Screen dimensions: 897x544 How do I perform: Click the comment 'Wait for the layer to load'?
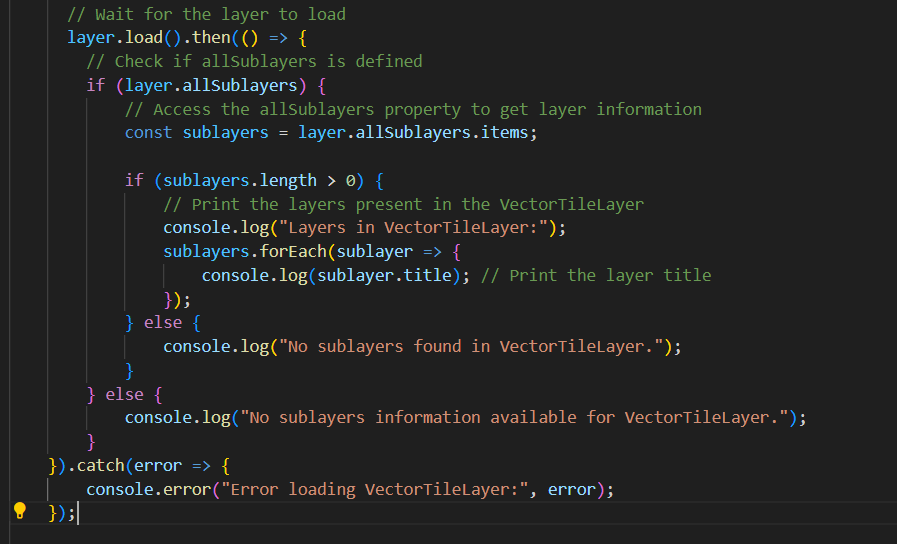tap(207, 14)
